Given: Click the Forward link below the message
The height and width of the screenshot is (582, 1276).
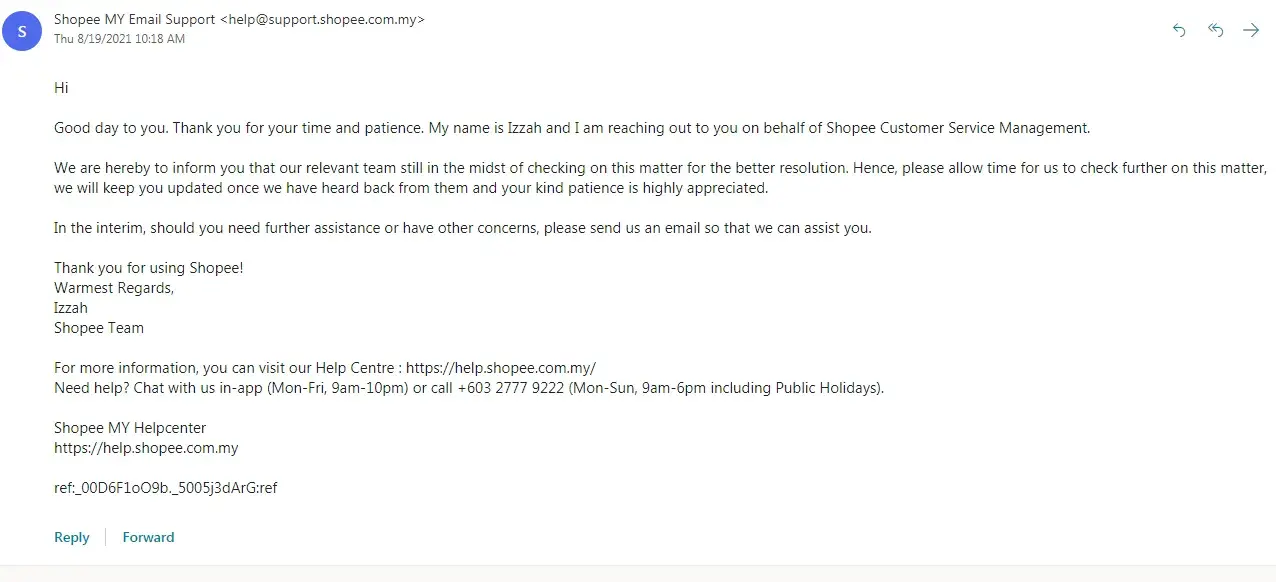Looking at the screenshot, I should [148, 538].
